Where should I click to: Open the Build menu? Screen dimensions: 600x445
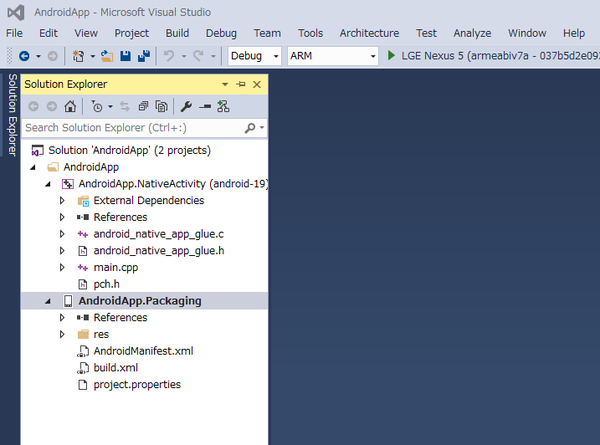coord(177,33)
